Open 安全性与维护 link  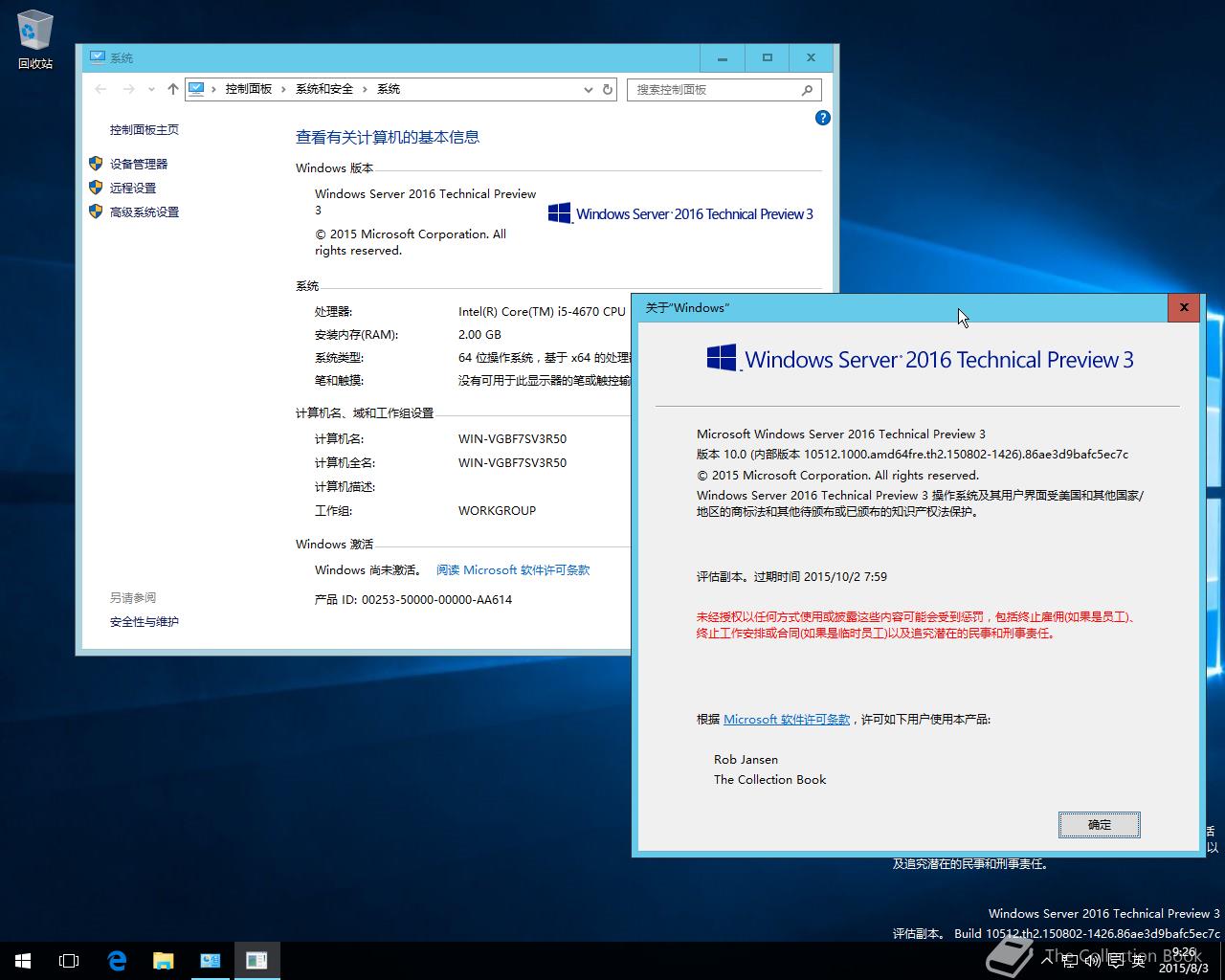[x=144, y=621]
